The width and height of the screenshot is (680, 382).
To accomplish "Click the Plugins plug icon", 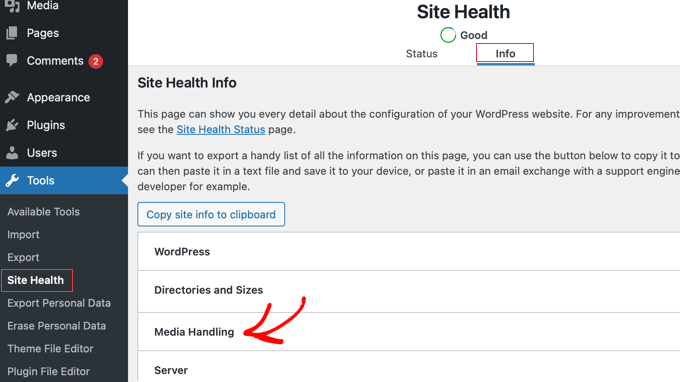I will point(12,125).
